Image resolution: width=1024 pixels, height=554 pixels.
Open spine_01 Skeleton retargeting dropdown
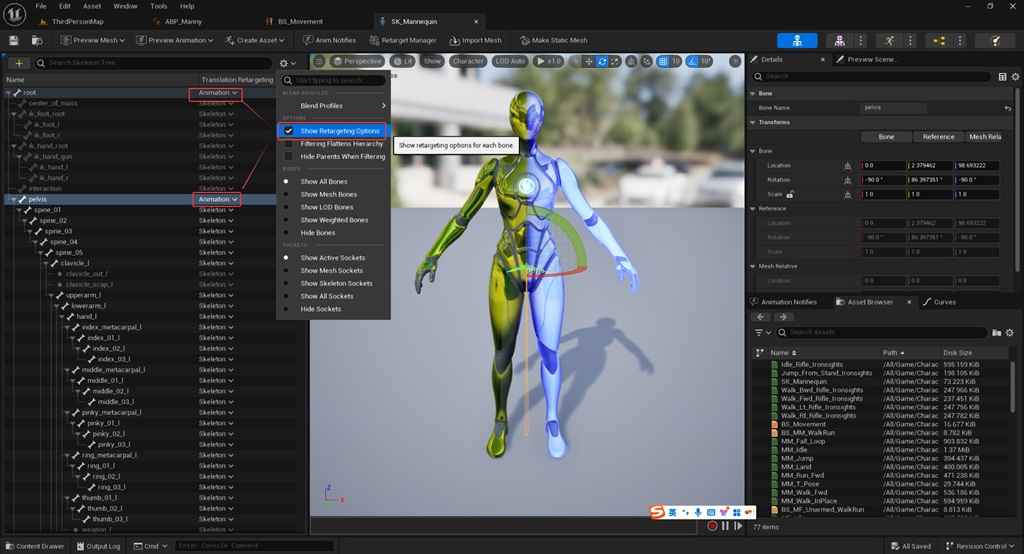tap(216, 210)
